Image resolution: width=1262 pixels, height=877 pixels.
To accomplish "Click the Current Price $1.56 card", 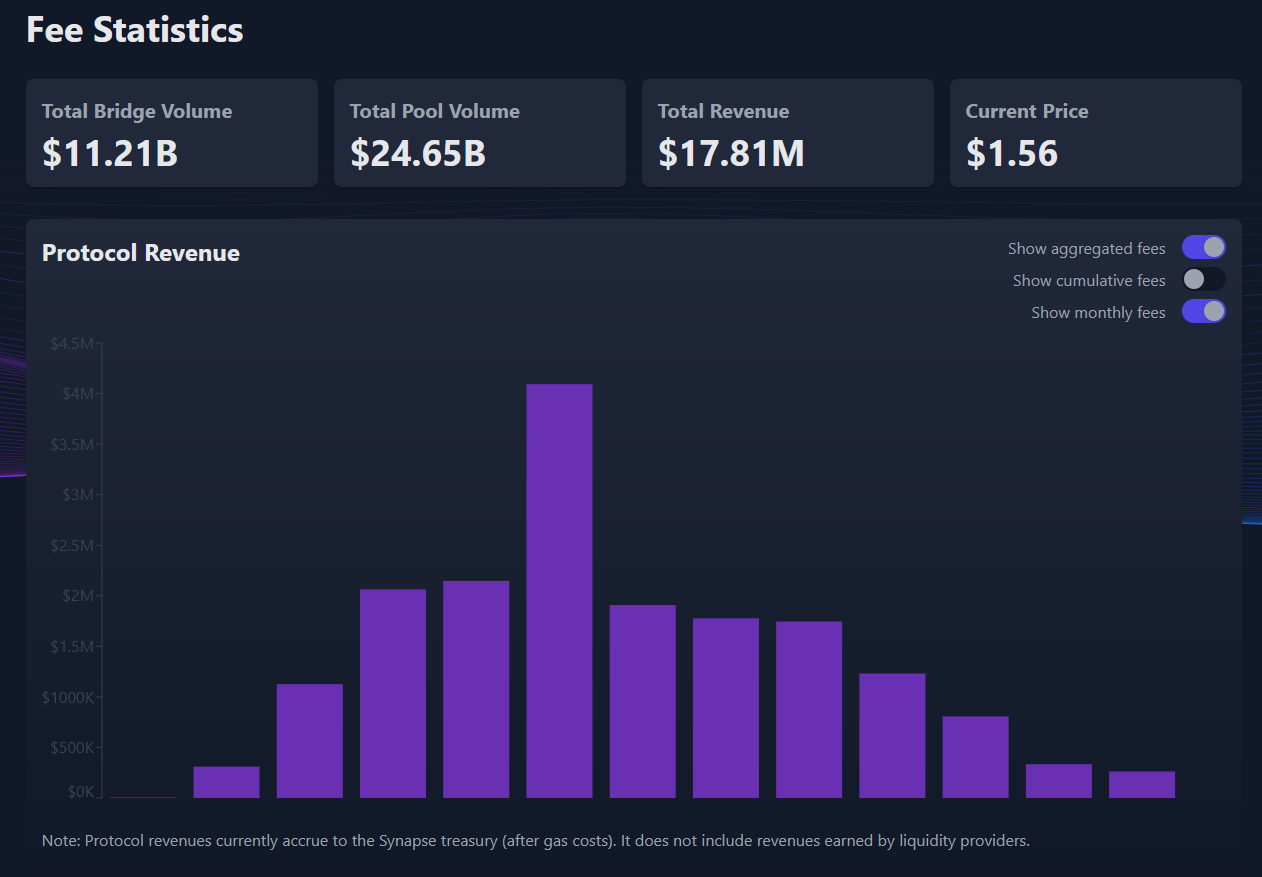I will [1096, 133].
